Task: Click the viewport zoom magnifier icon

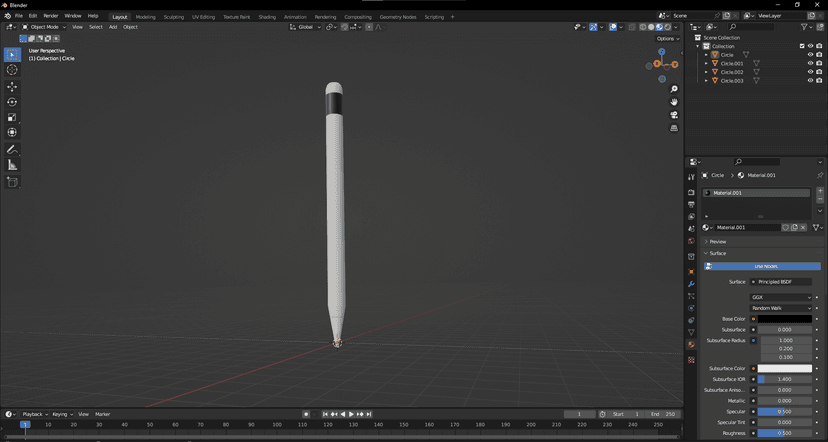Action: (674, 89)
